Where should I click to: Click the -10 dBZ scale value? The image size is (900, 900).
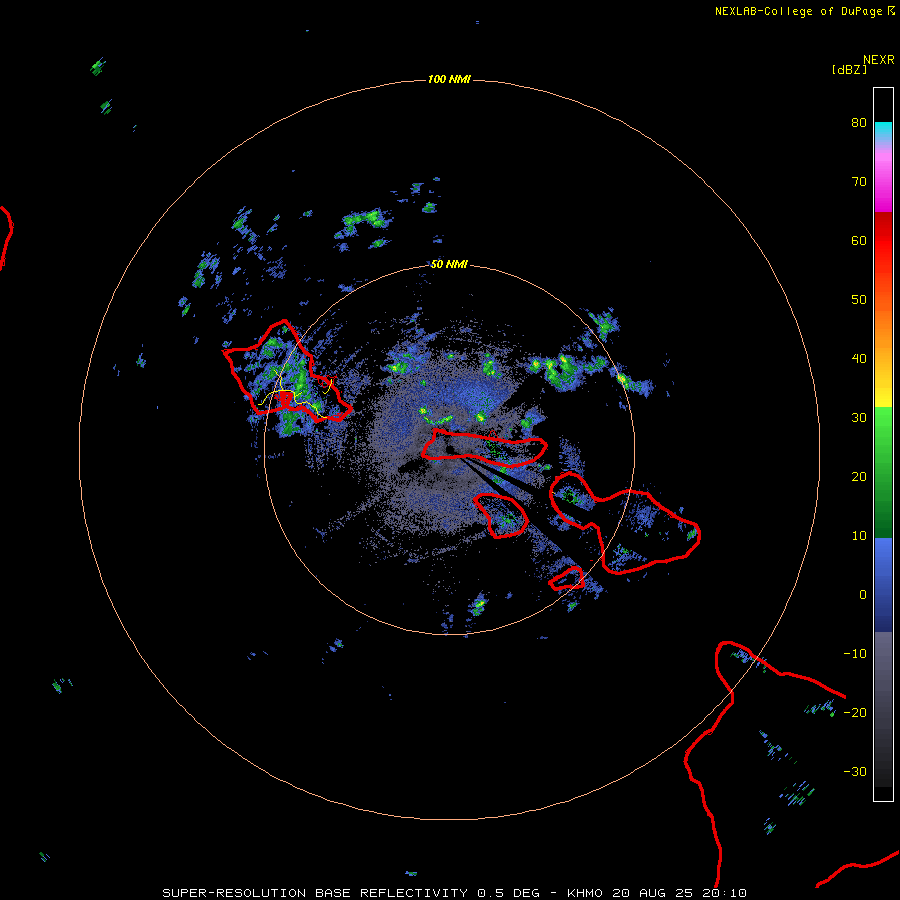855,654
